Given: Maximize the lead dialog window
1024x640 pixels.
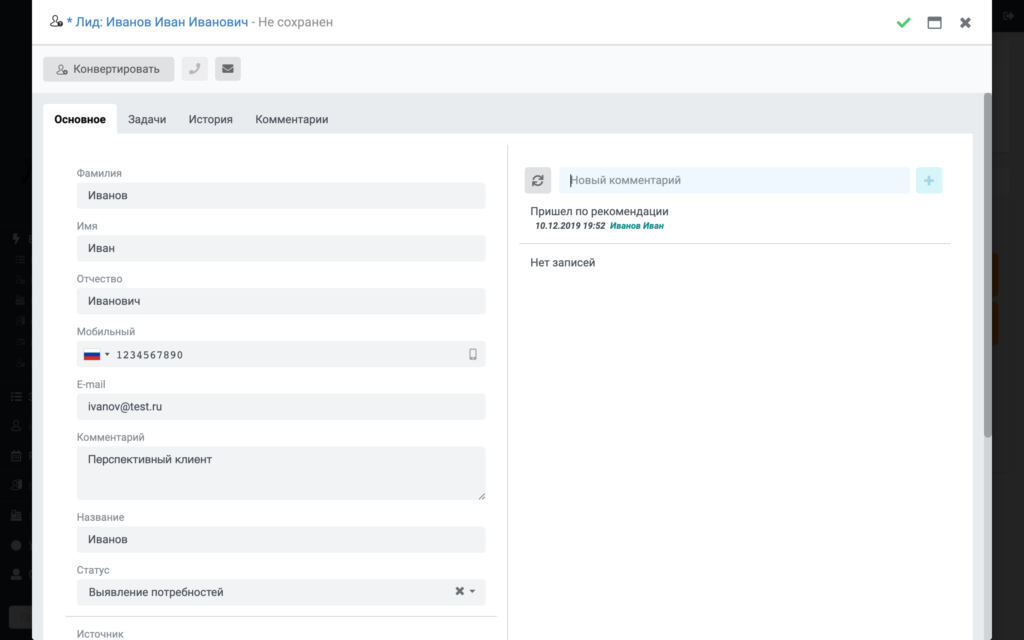Looking at the screenshot, I should (x=935, y=23).
